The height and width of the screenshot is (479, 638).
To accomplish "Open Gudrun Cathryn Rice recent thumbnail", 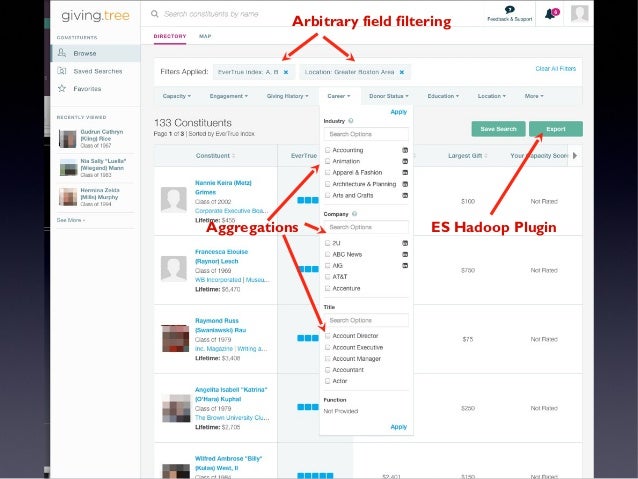I will point(68,139).
